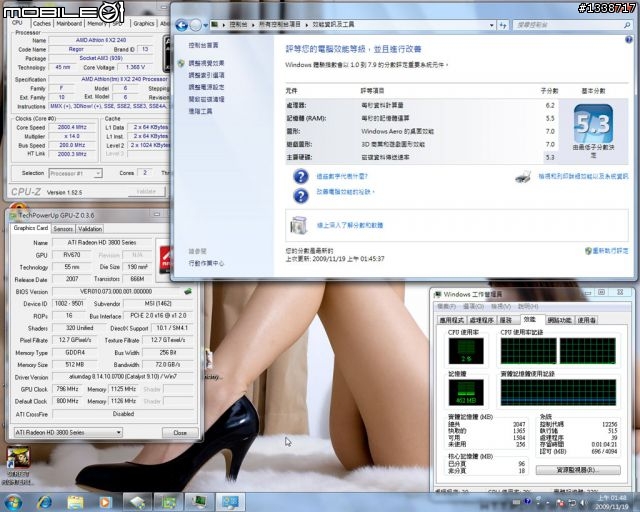This screenshot has height=512, width=640.
Task: Open view and print detailed performance link
Action: coord(583,176)
